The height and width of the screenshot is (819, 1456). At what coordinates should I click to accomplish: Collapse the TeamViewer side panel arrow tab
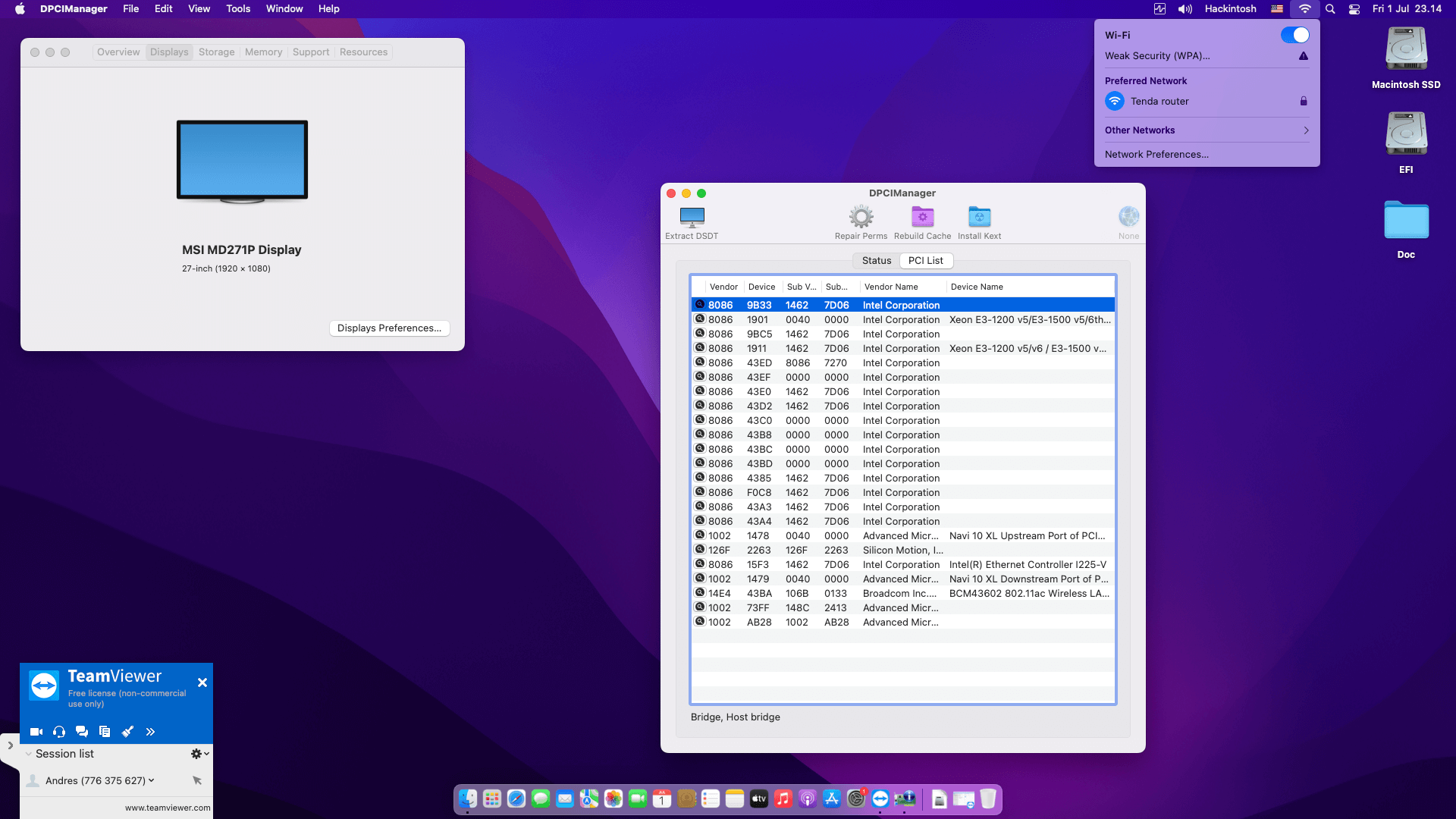[10, 746]
